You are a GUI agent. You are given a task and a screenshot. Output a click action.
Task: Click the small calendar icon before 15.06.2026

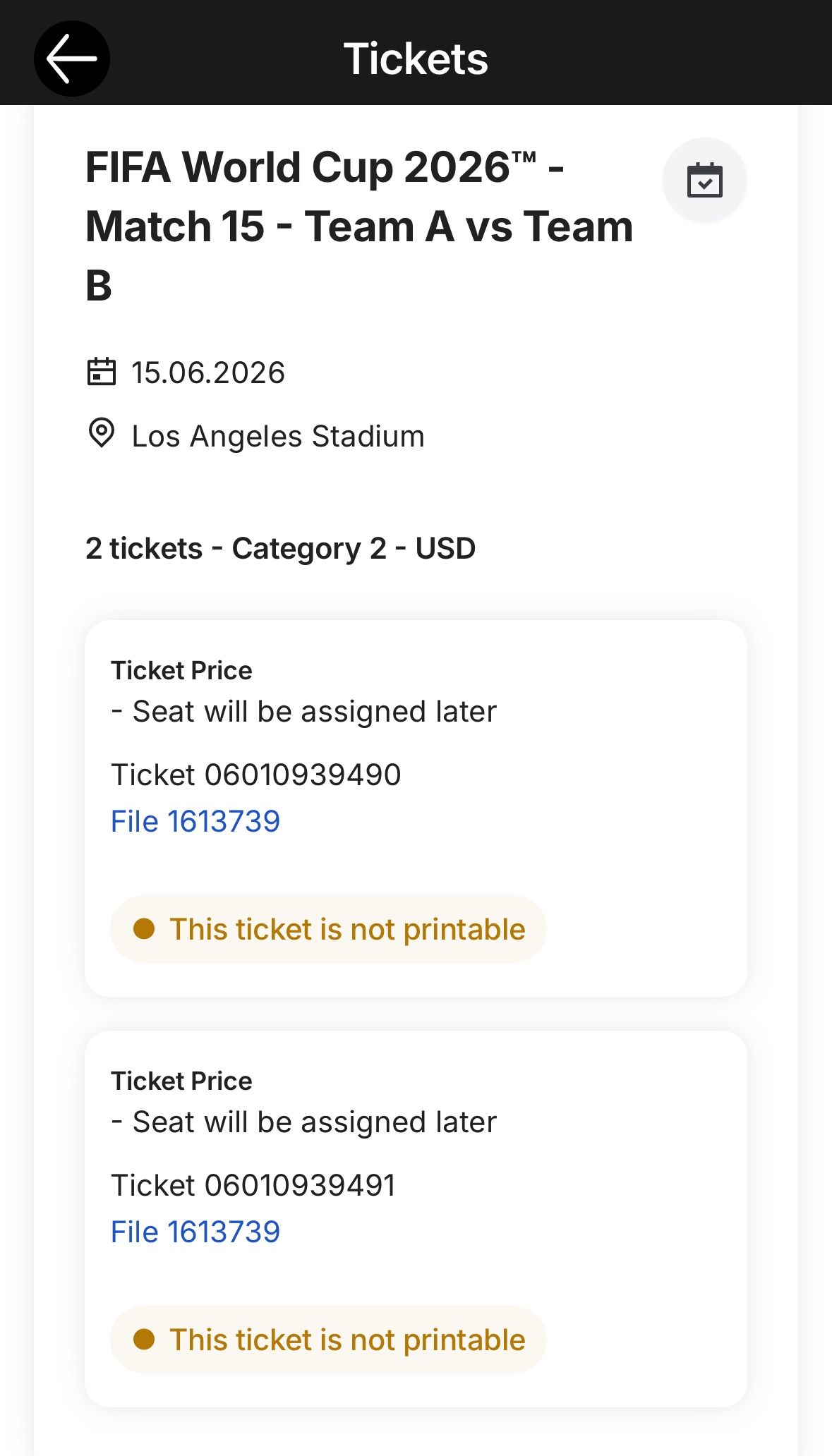[x=102, y=372]
